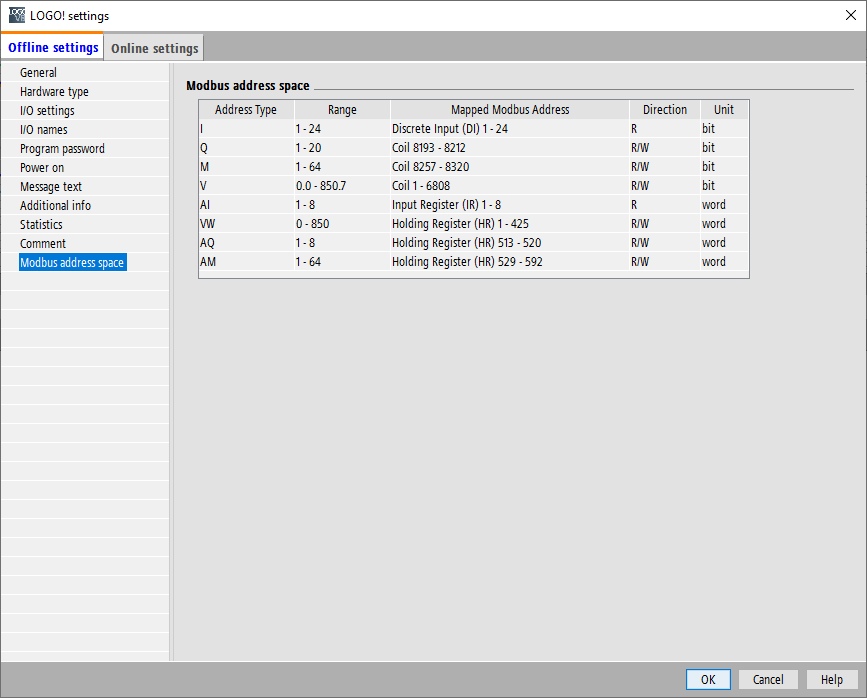Select the Comment entry
Image resolution: width=867 pixels, height=698 pixels.
[43, 243]
